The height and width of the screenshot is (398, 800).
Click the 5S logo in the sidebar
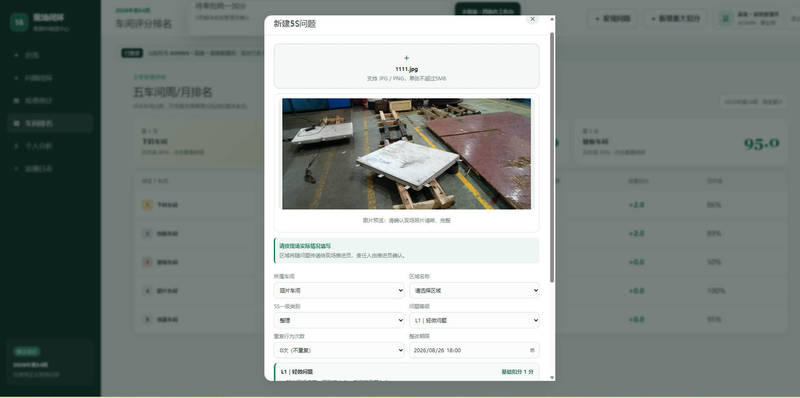point(19,22)
